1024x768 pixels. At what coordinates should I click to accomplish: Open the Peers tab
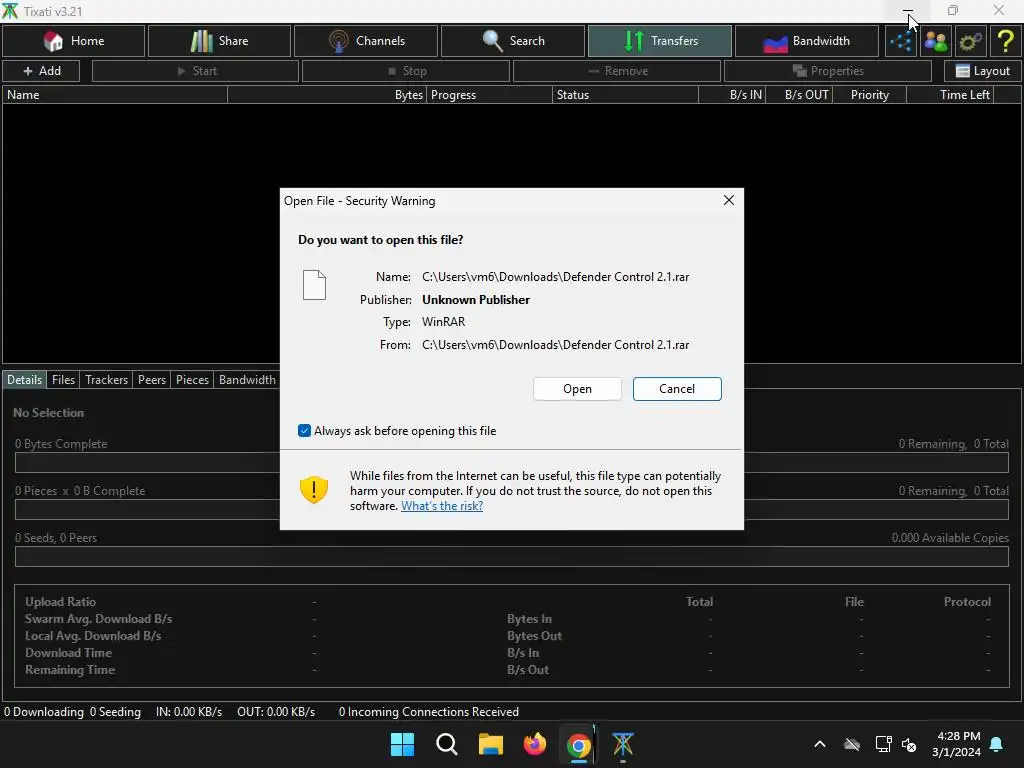pyautogui.click(x=152, y=379)
